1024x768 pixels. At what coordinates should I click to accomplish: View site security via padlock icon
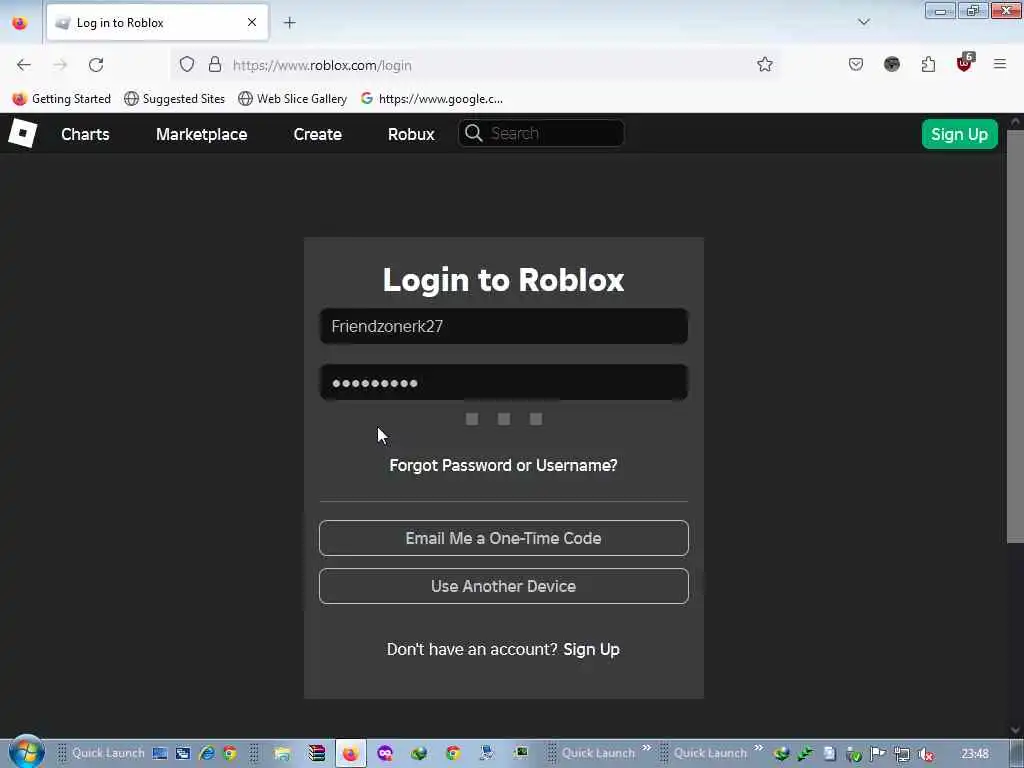coord(215,64)
